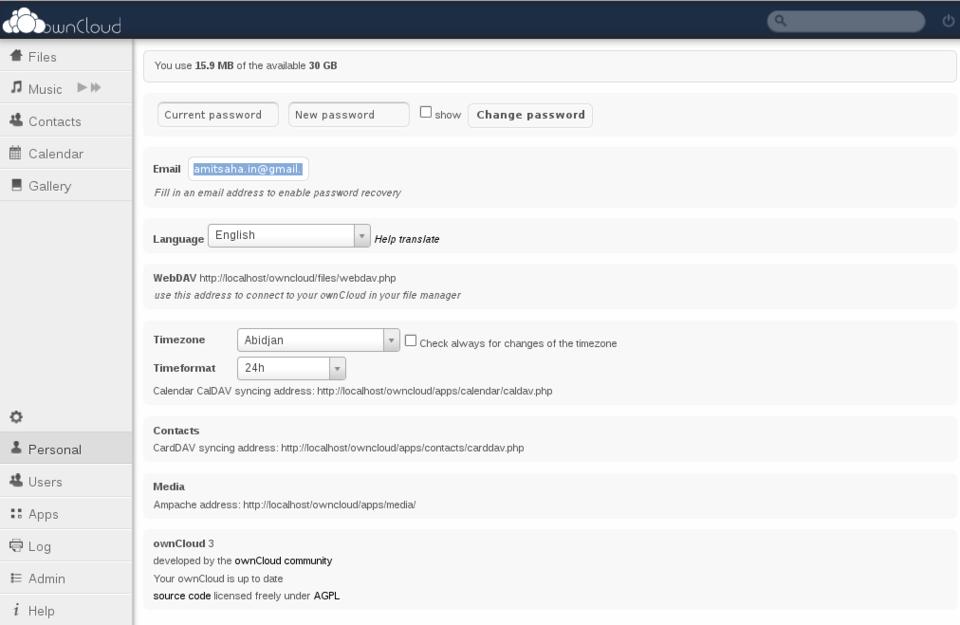Click the Users group icon

(x=17, y=481)
